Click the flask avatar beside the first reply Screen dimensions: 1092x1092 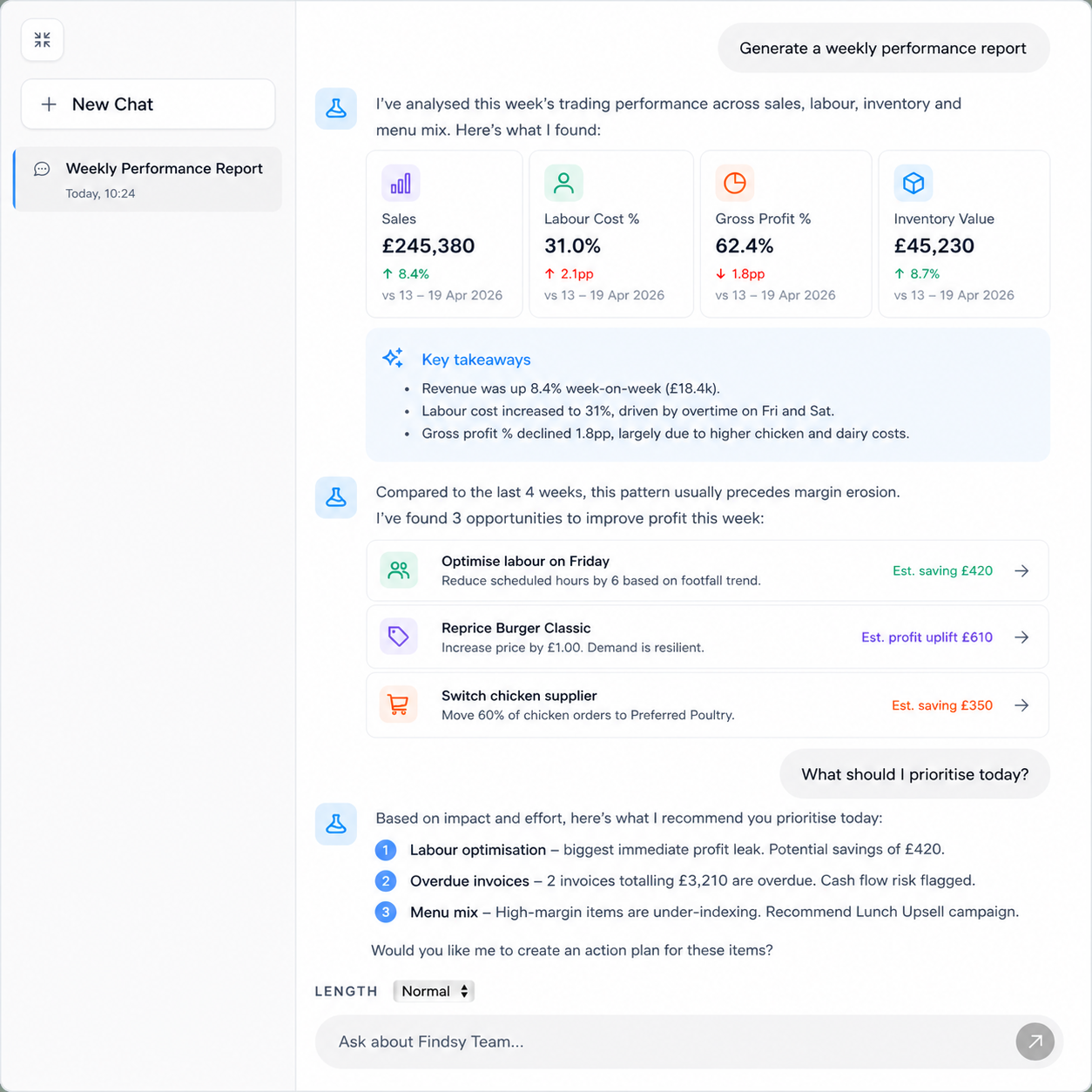336,109
